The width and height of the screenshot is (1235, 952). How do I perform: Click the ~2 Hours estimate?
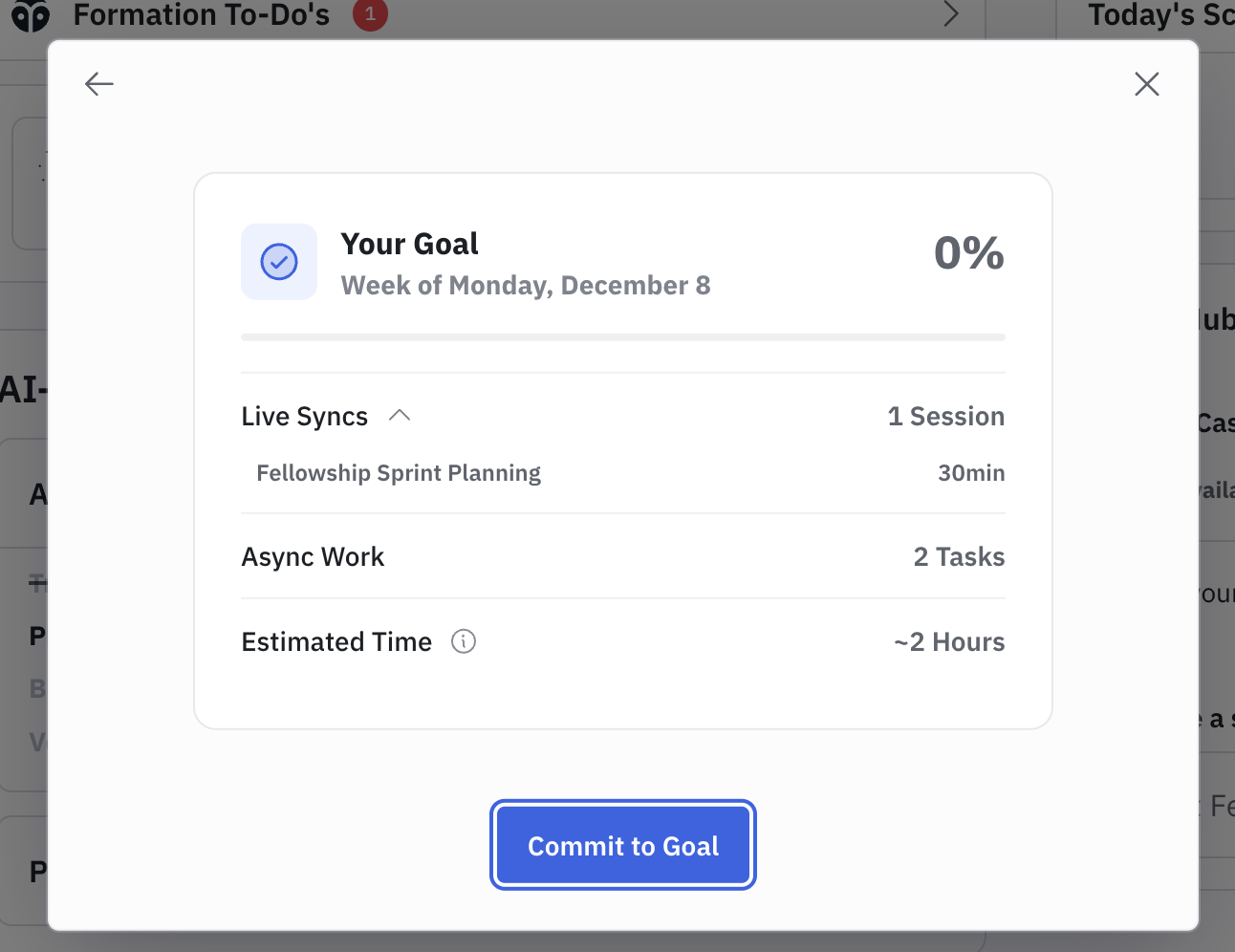(949, 642)
